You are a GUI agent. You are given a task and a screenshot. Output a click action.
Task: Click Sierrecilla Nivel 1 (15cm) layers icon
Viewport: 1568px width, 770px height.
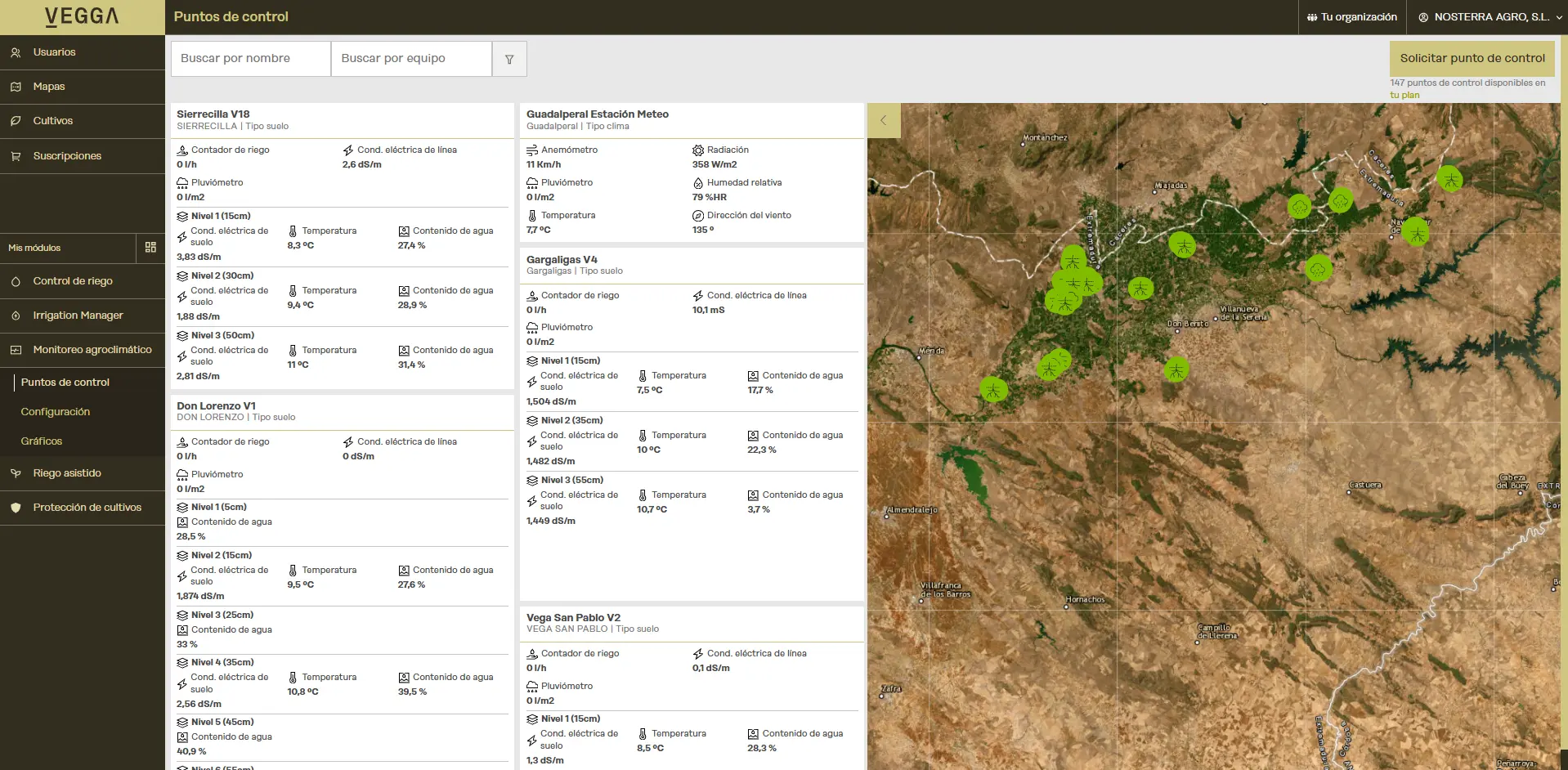pyautogui.click(x=182, y=217)
